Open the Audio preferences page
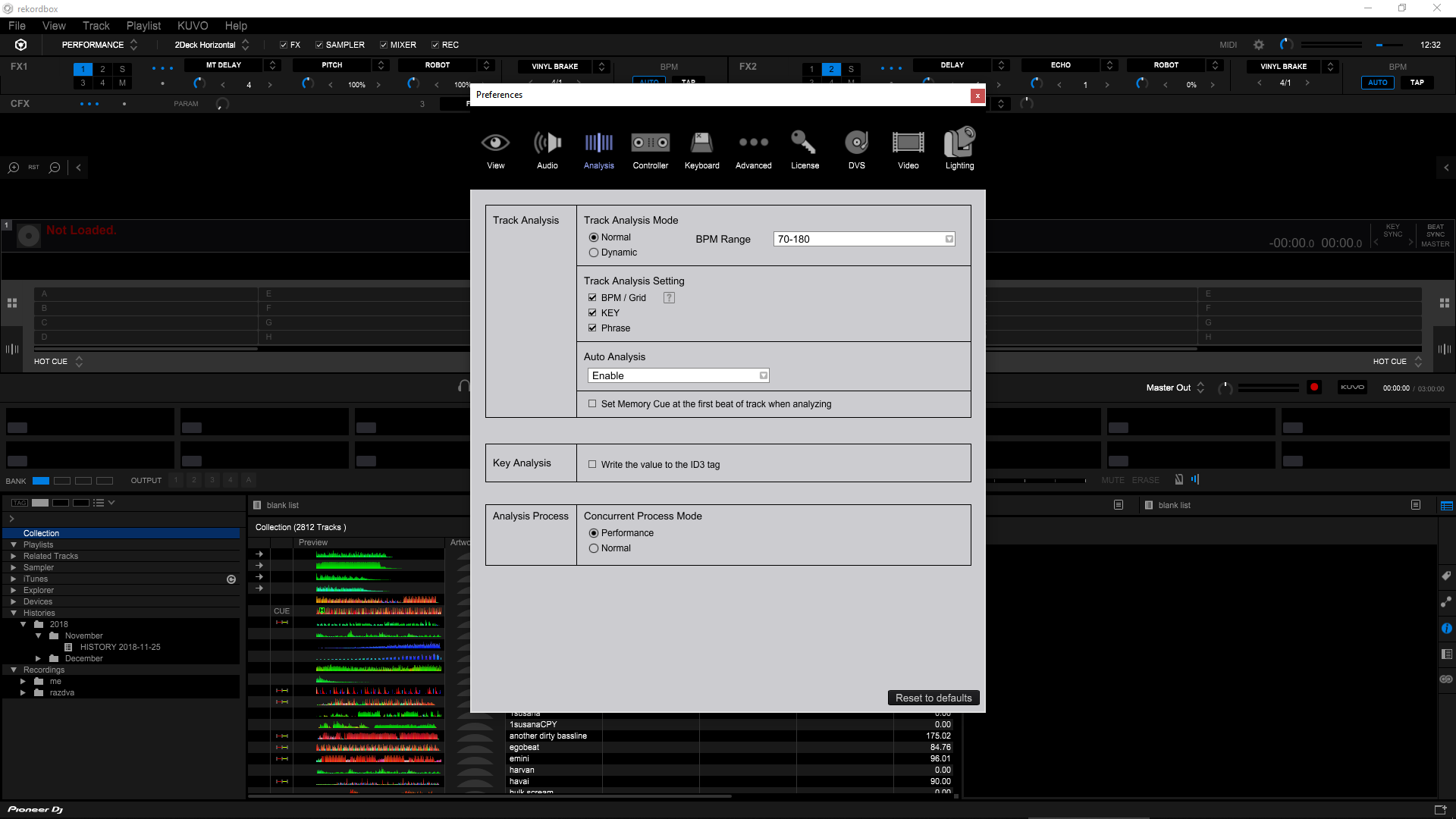 click(x=547, y=149)
